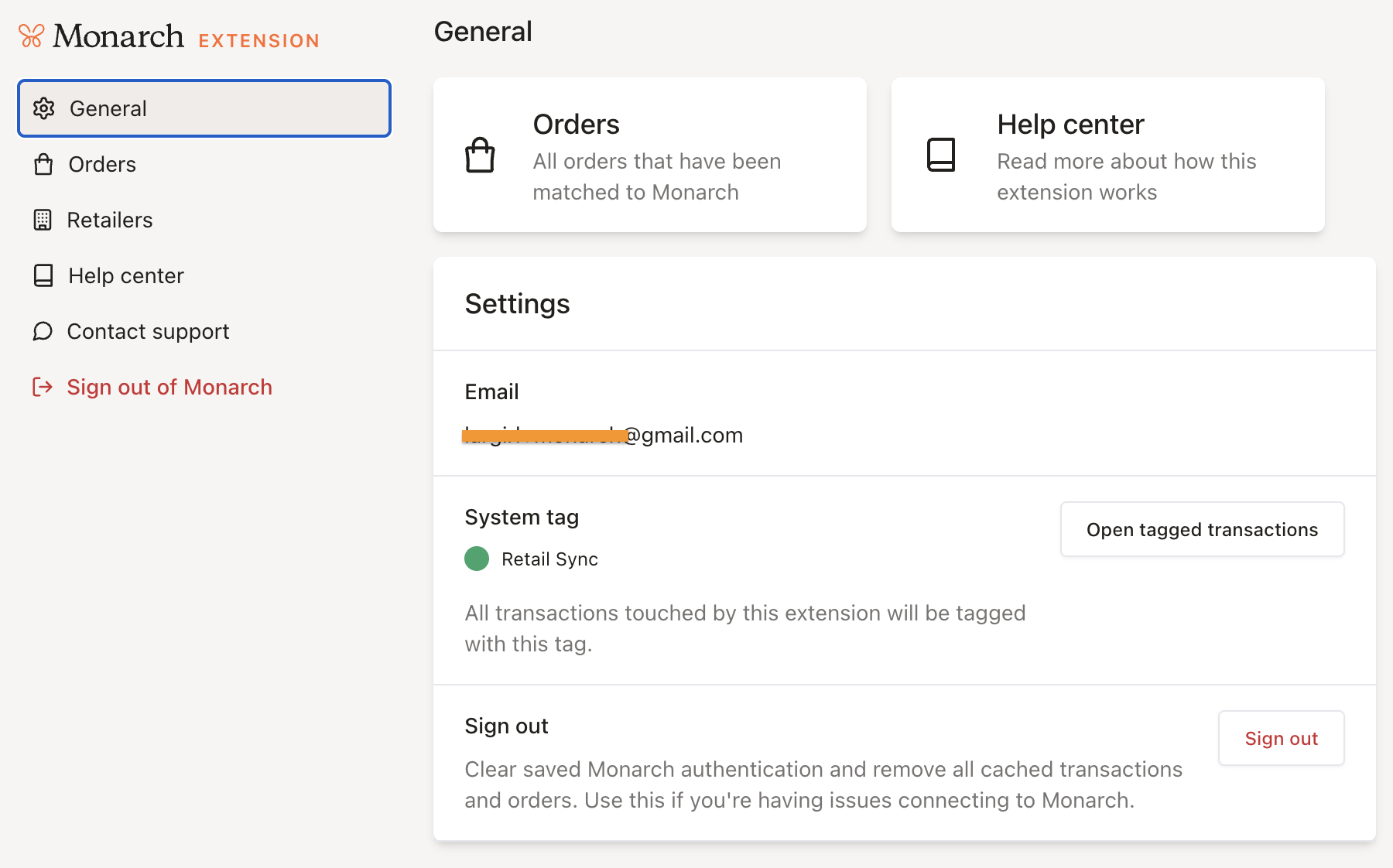The height and width of the screenshot is (868, 1393).
Task: Open the General menu item
Action: (x=108, y=108)
